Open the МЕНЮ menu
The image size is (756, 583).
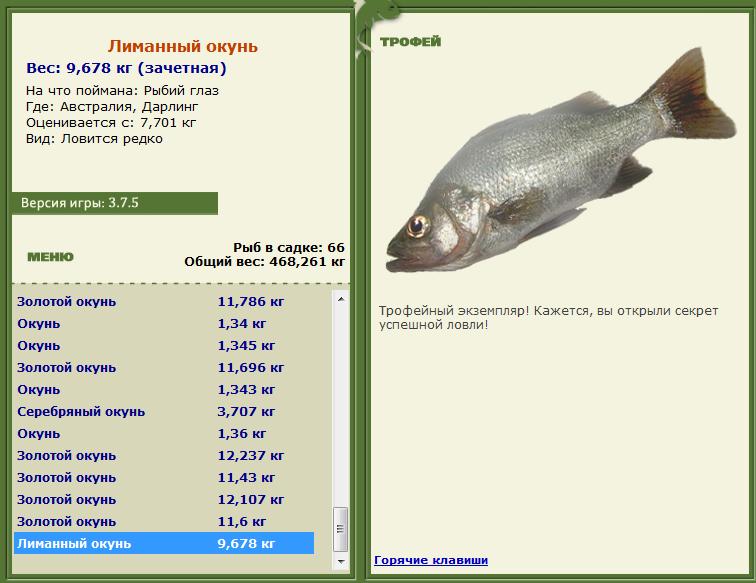click(x=50, y=257)
